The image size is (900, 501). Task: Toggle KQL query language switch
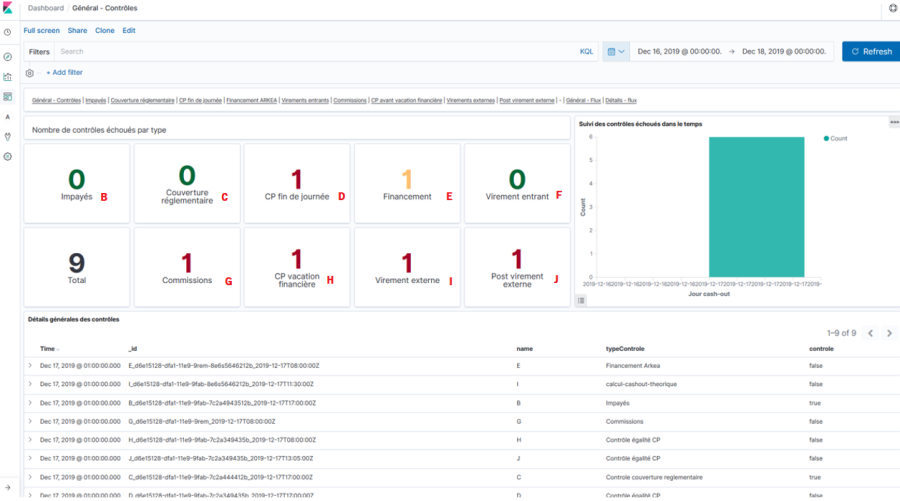tap(586, 51)
